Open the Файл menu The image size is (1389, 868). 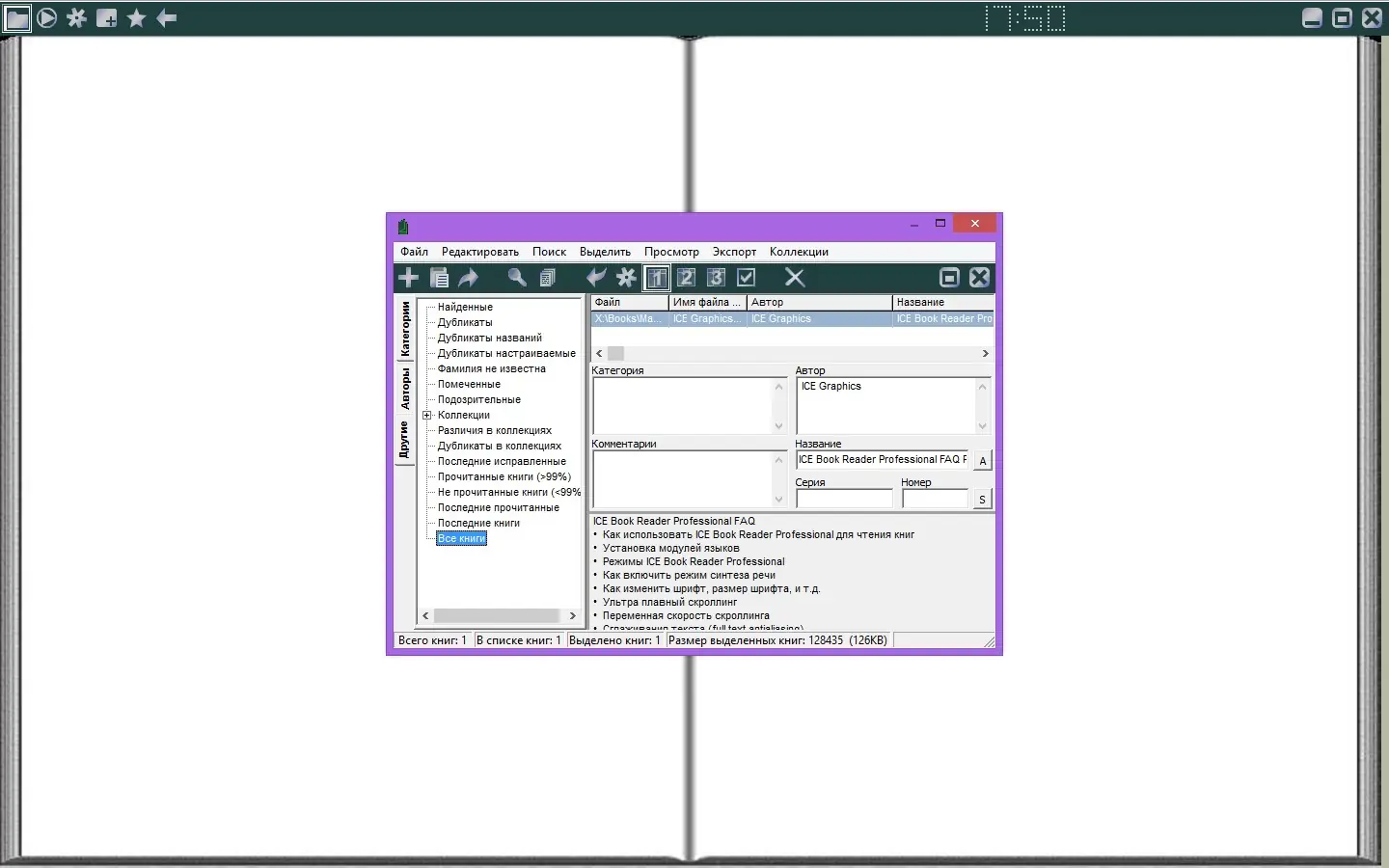pos(415,252)
